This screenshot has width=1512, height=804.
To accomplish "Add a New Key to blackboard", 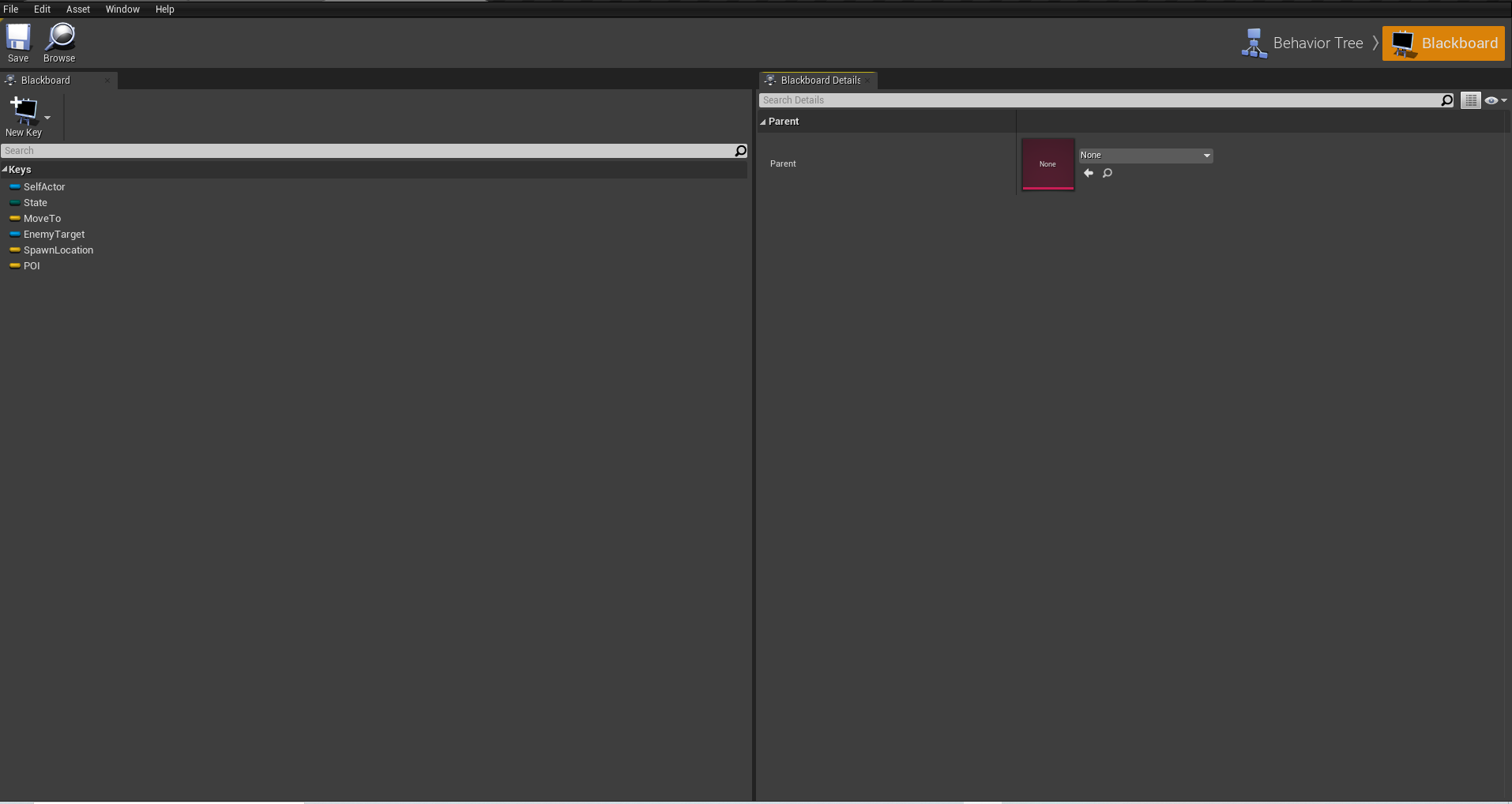I will [24, 117].
